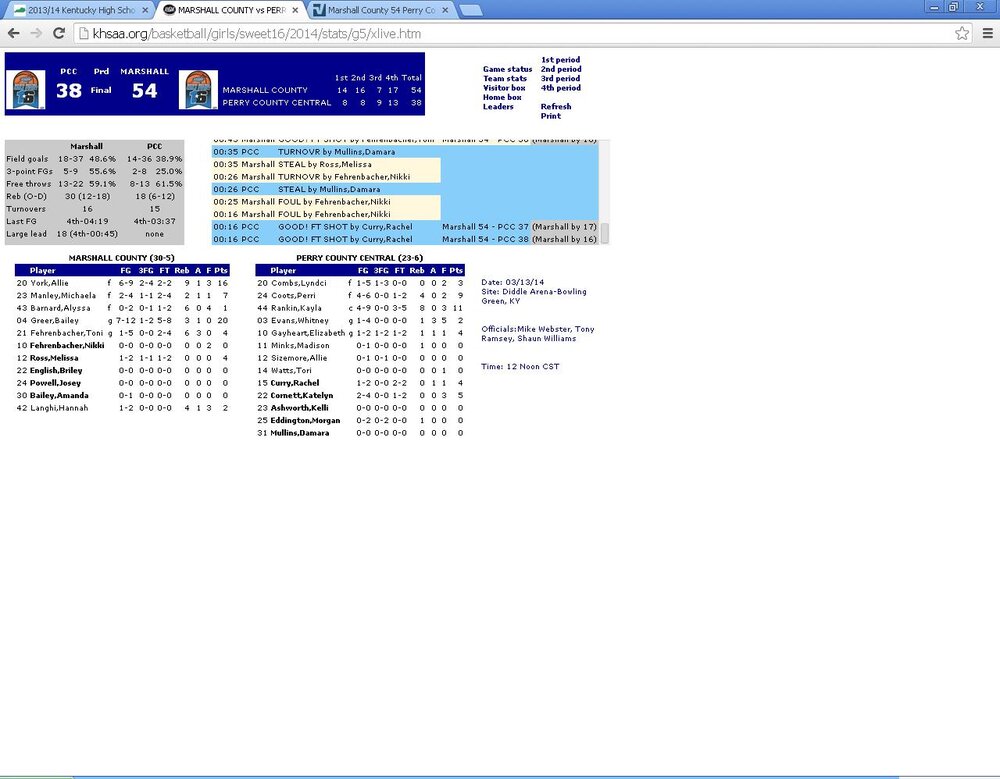The height and width of the screenshot is (779, 1000).
Task: Click the Print link
Action: (551, 116)
